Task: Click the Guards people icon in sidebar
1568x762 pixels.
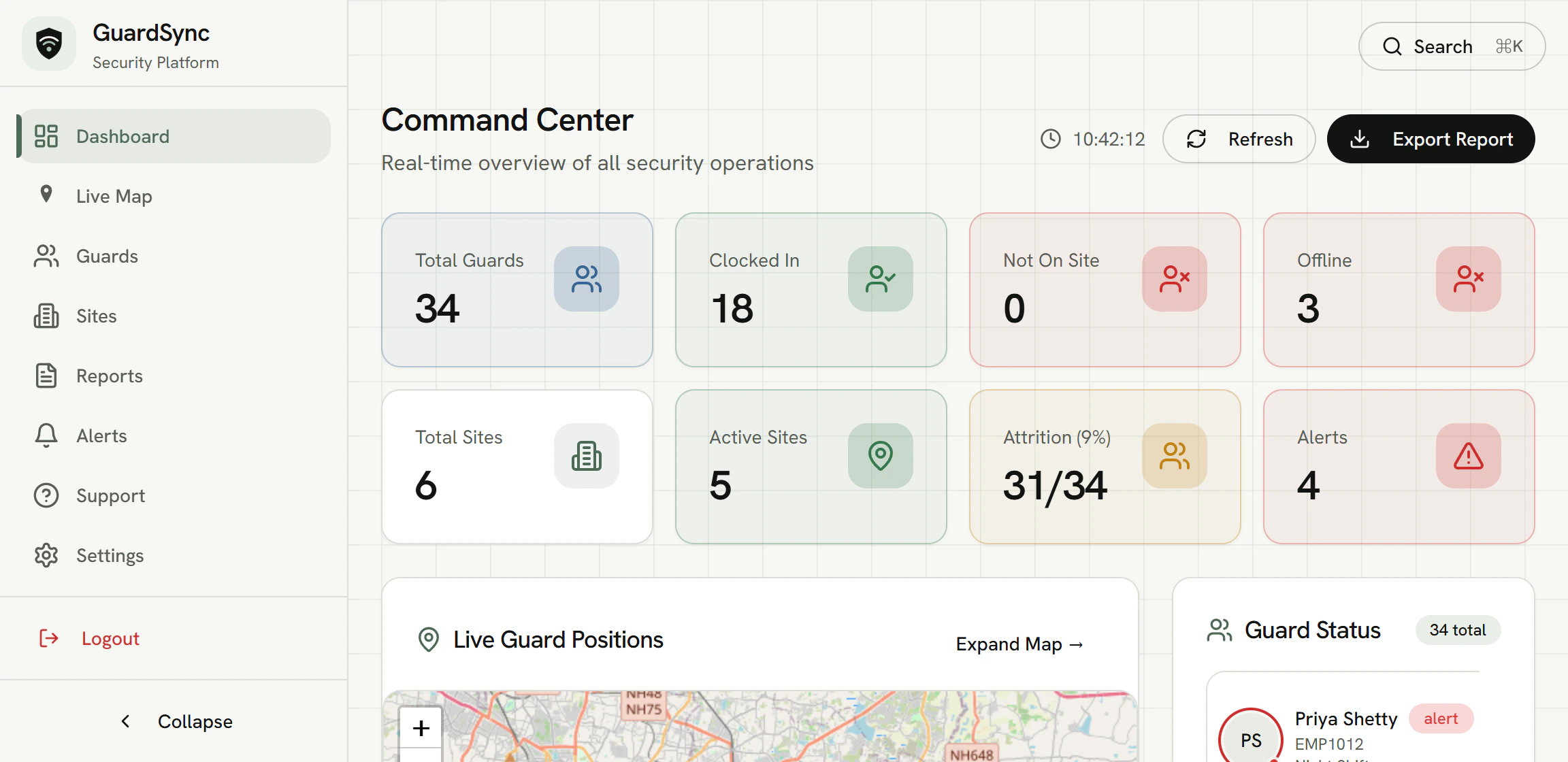Action: 46,256
